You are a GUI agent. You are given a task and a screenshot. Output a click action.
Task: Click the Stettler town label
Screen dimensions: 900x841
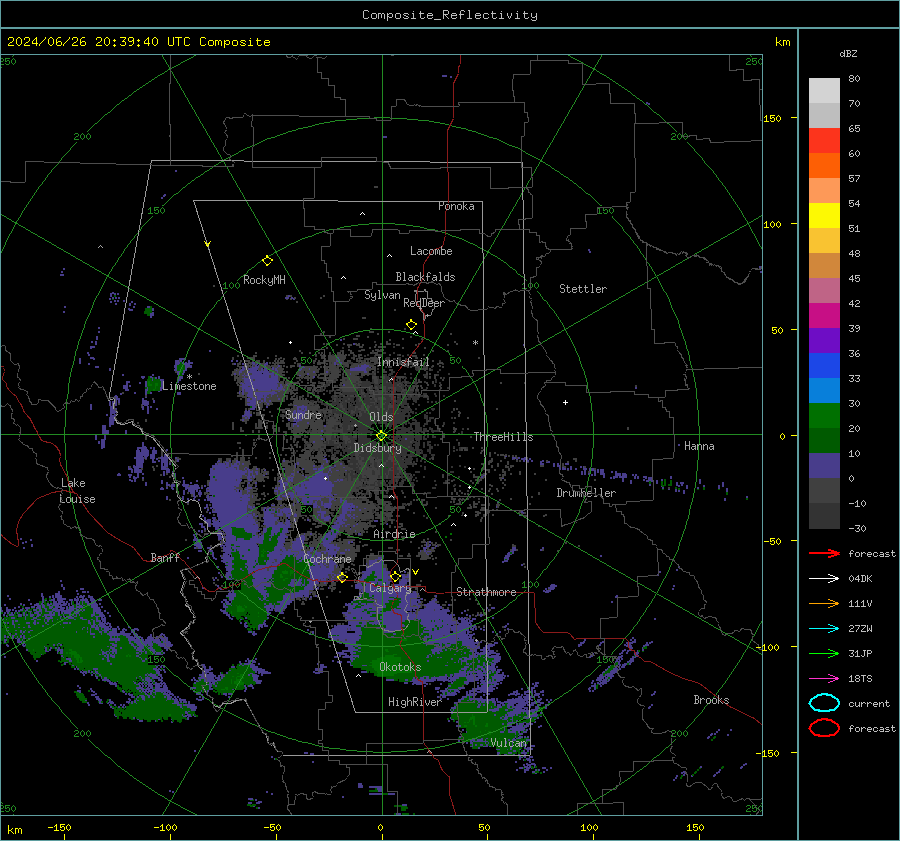pyautogui.click(x=583, y=289)
